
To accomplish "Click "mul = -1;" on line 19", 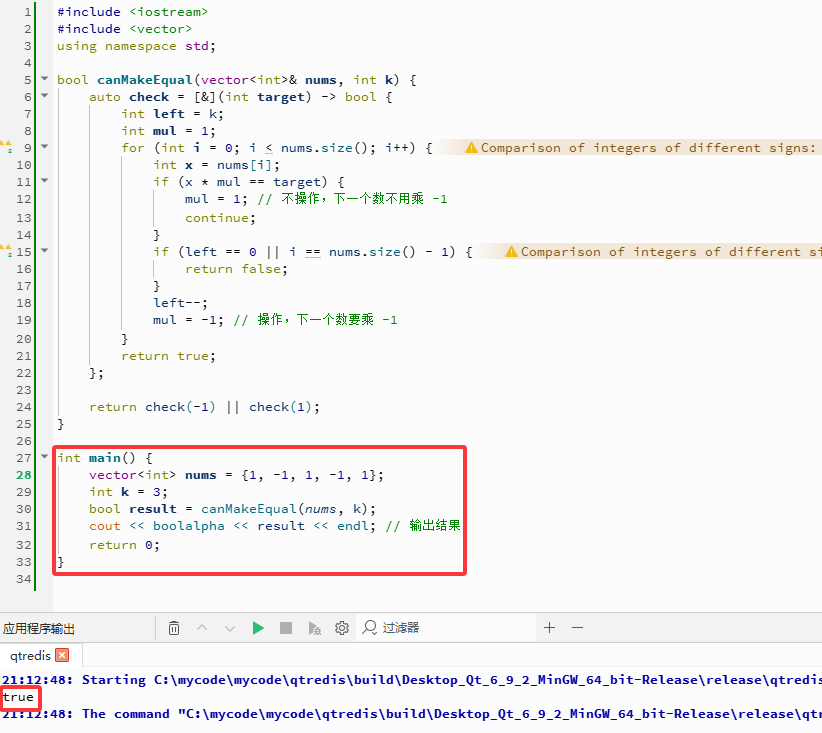I will 188,320.
